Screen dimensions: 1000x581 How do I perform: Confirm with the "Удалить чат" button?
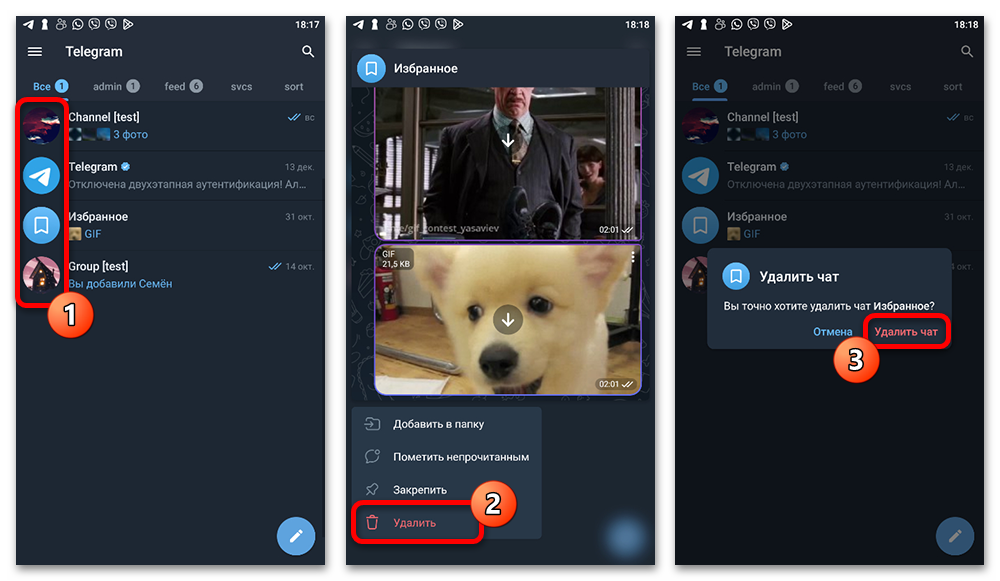[906, 332]
